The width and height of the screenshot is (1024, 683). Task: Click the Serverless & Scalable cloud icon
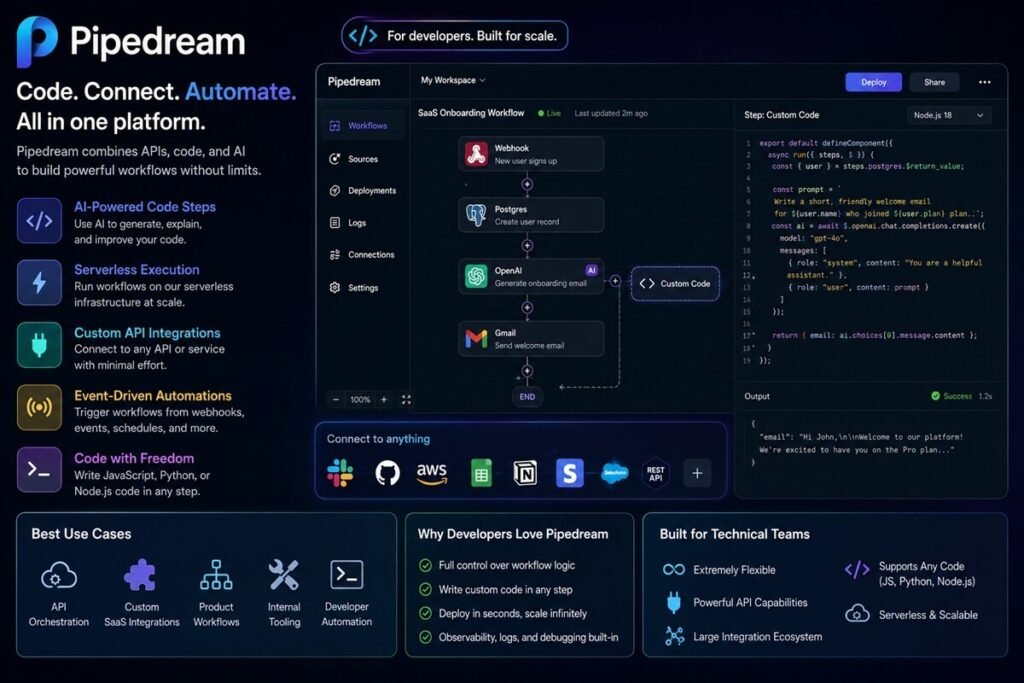(x=857, y=614)
